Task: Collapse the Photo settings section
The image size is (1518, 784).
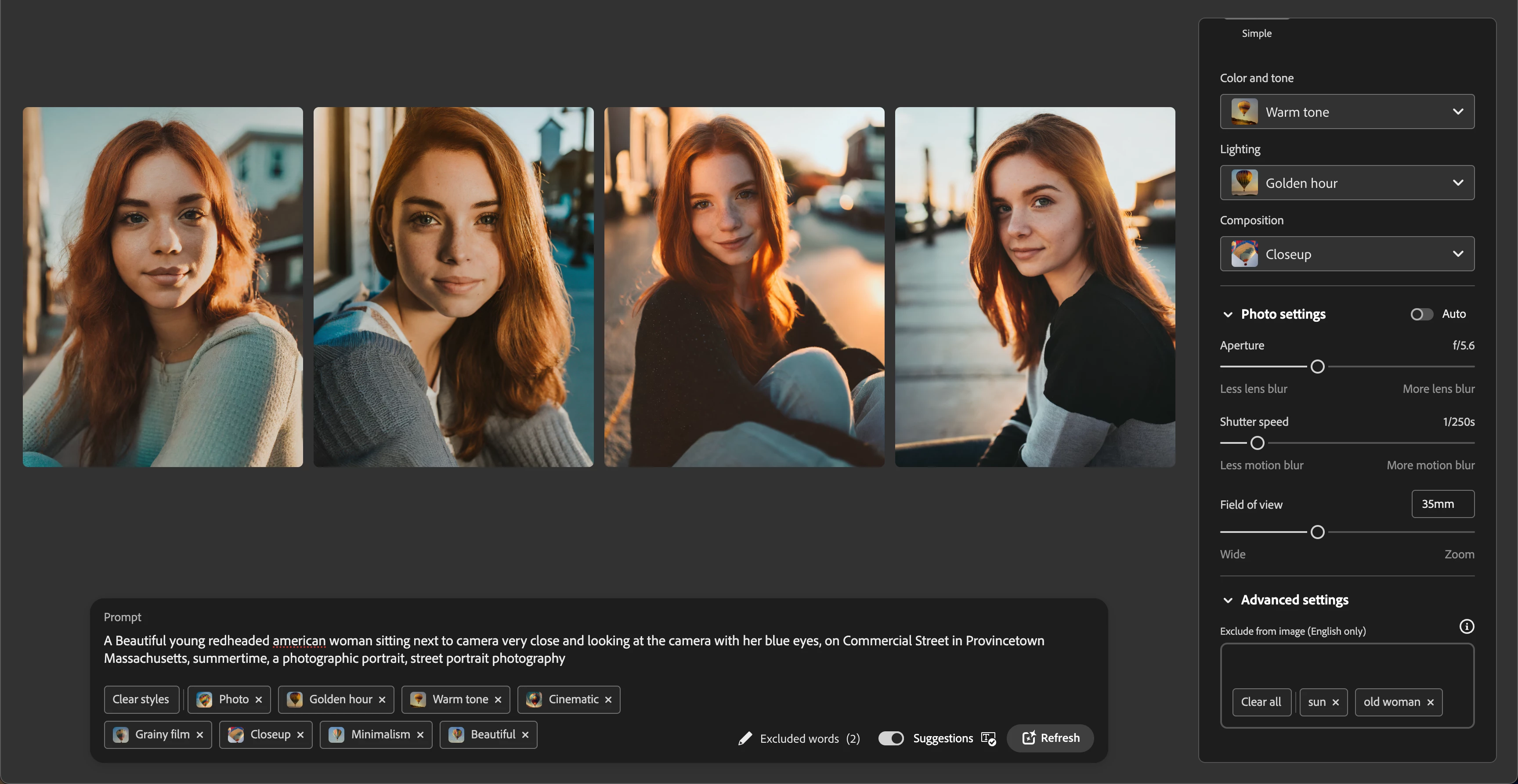Action: point(1228,315)
